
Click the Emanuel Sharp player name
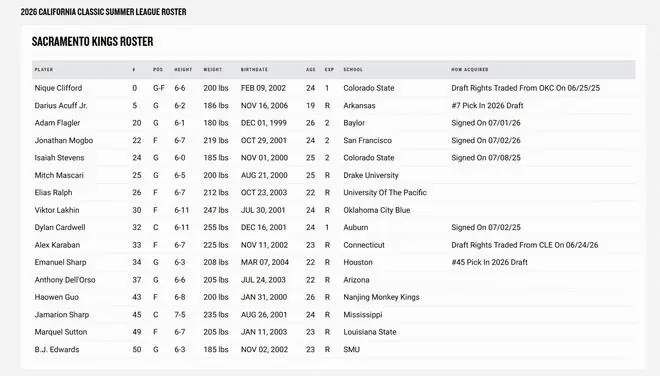60,262
